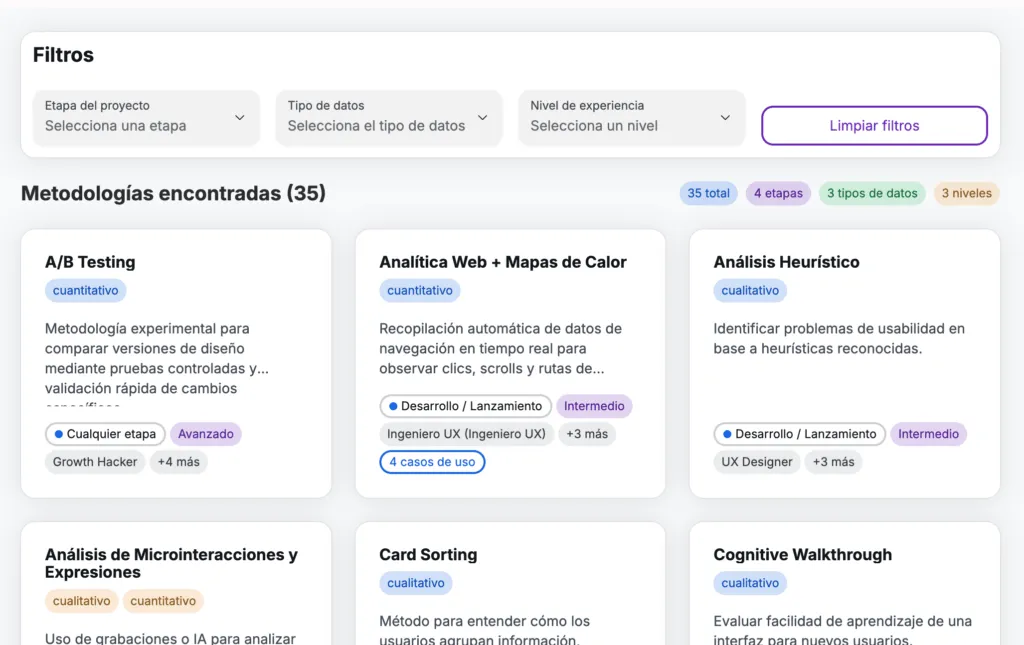Click the 3 niveles badge
The image size is (1024, 645).
pos(966,194)
